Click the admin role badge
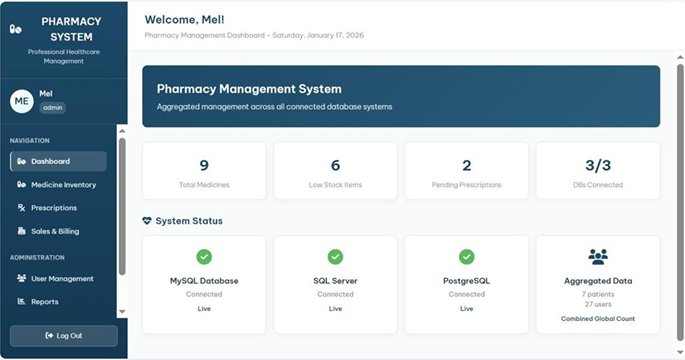 pos(53,107)
